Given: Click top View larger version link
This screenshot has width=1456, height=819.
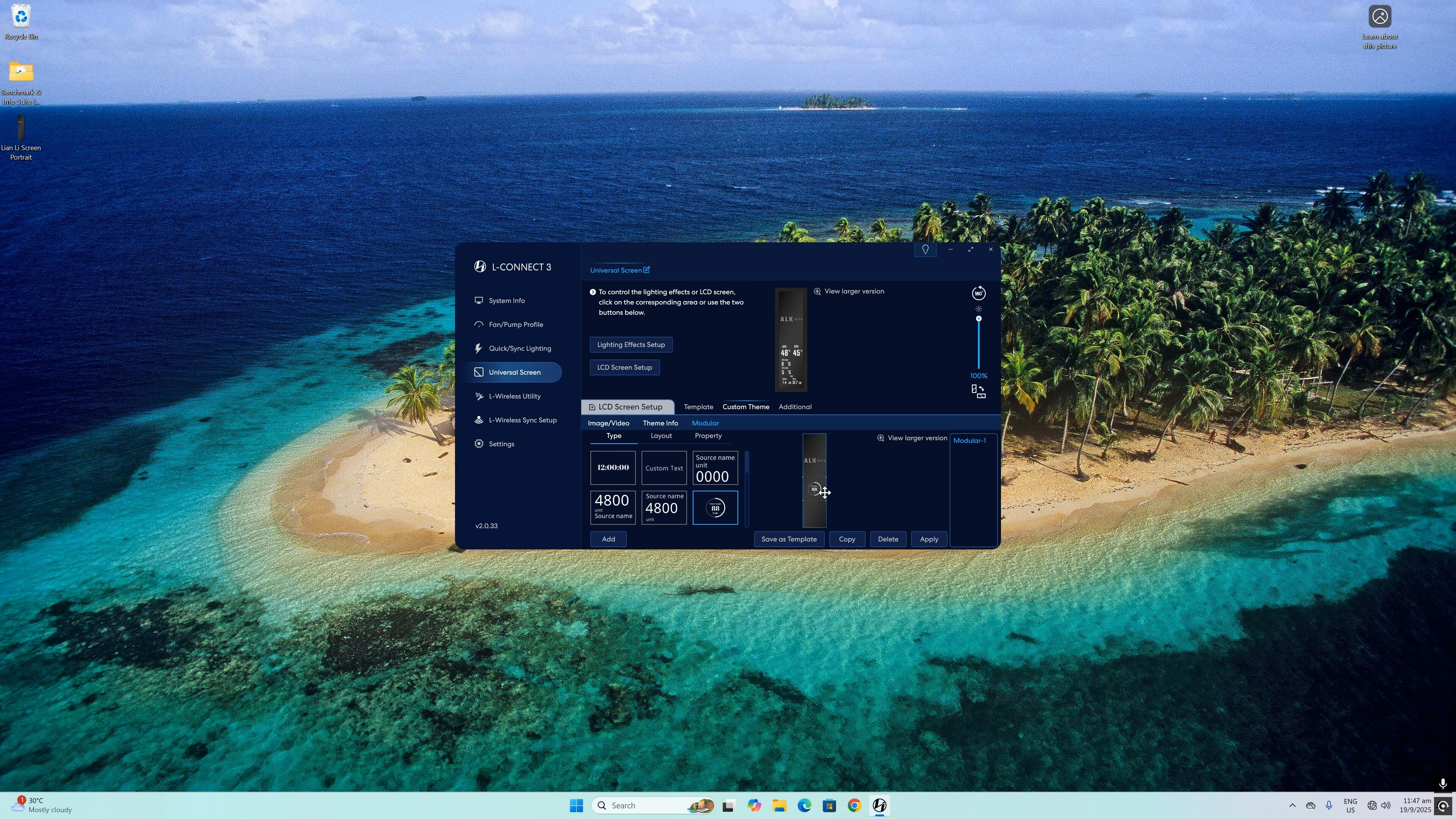Looking at the screenshot, I should 854,291.
